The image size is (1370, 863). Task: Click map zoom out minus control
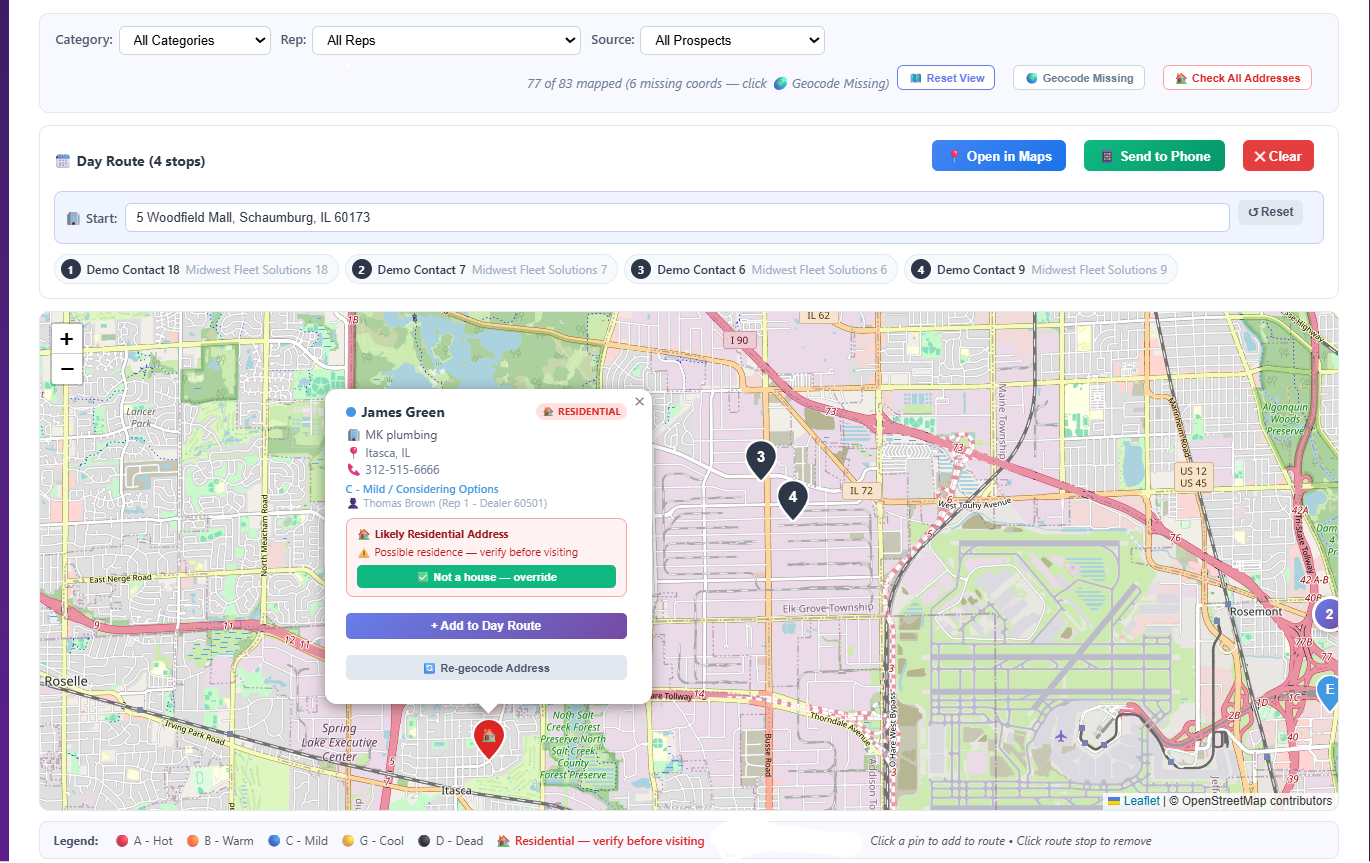pyautogui.click(x=66, y=369)
